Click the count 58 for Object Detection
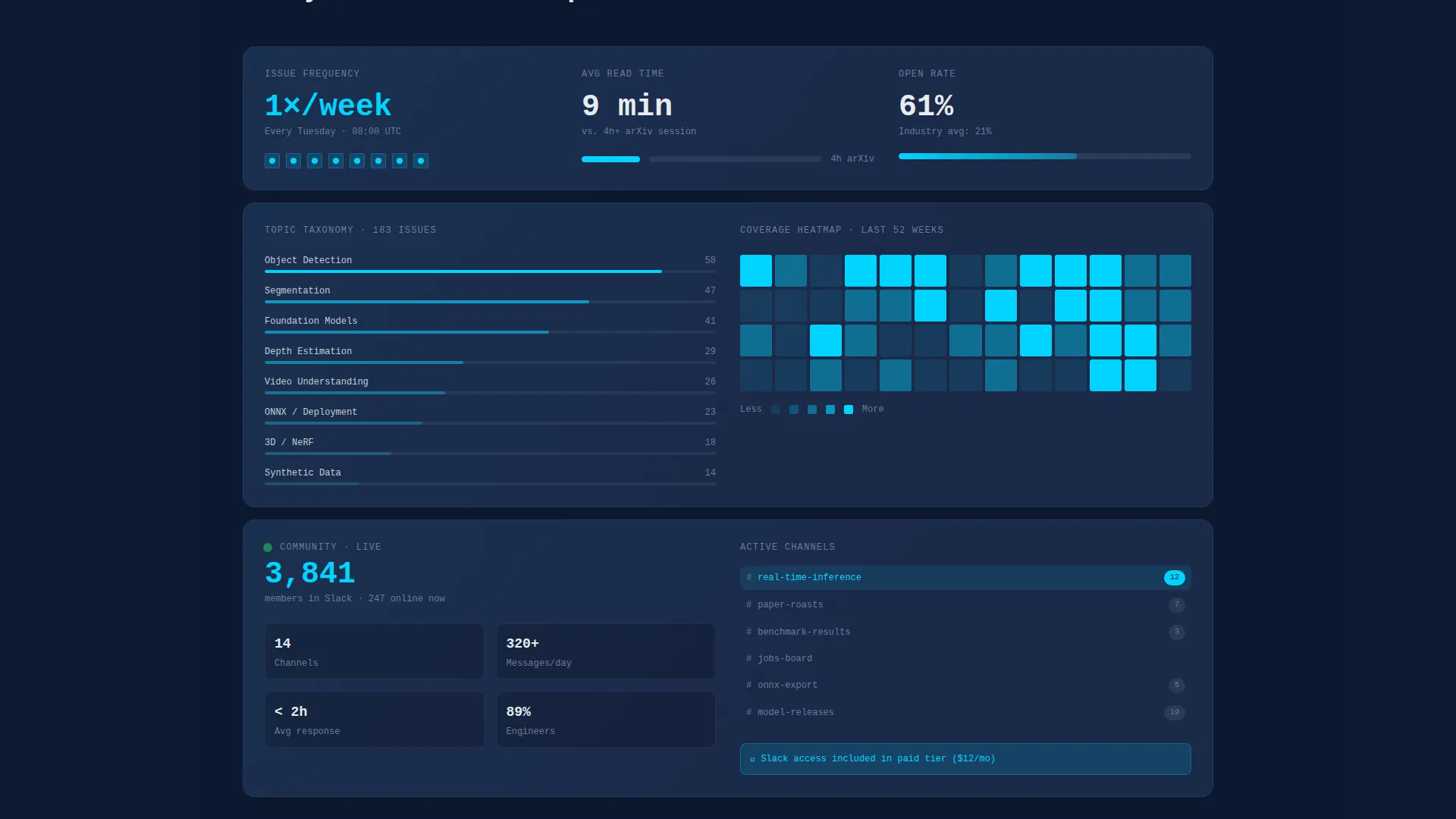This screenshot has width=1456, height=819. click(710, 260)
